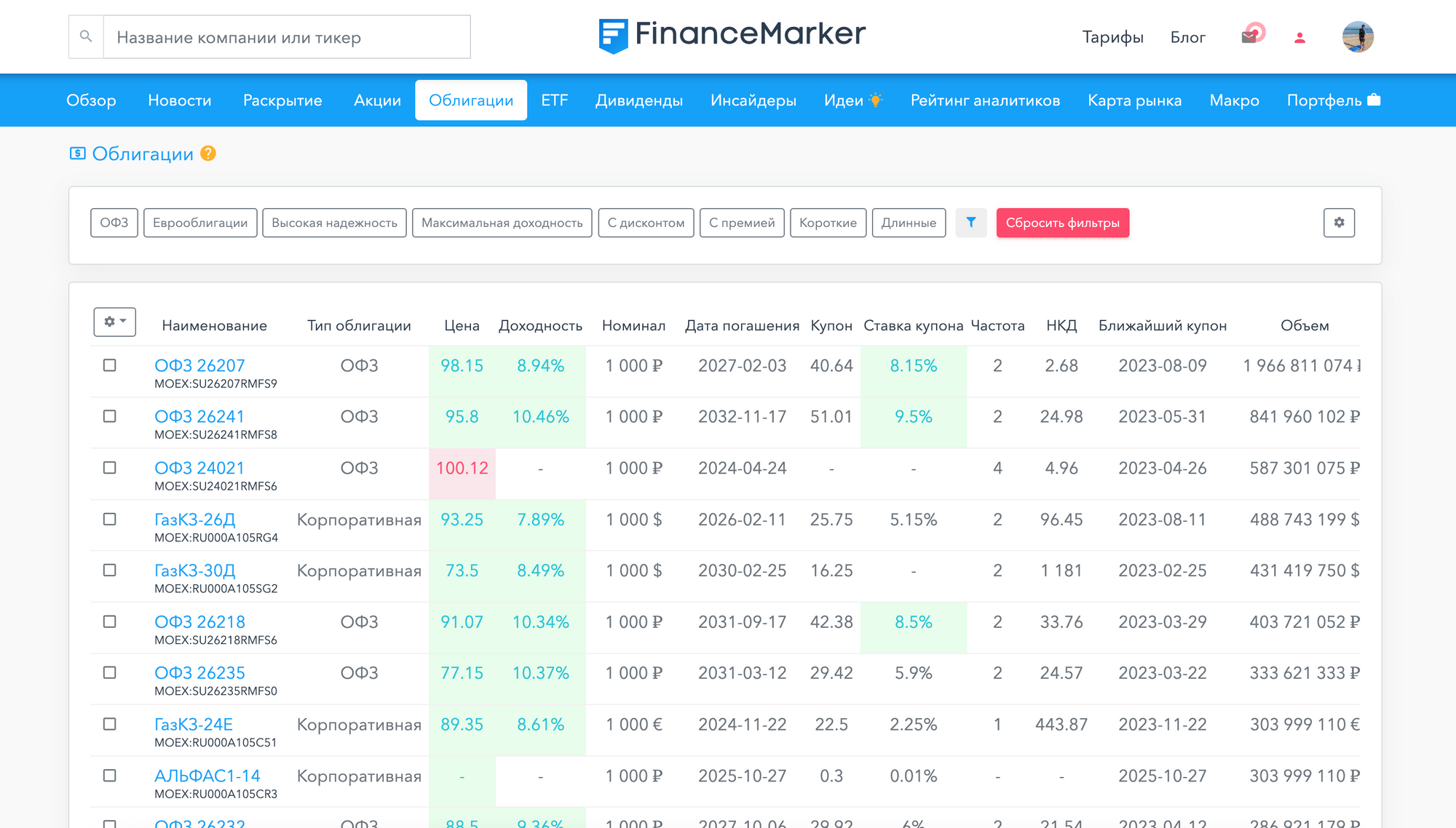
Task: Open ОФЗ 26218 bond link
Action: (x=199, y=622)
